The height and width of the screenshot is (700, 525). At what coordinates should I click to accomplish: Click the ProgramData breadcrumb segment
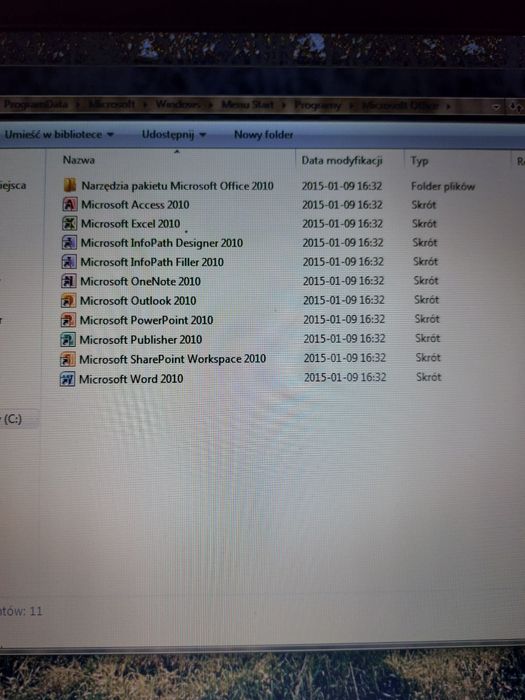(x=36, y=104)
